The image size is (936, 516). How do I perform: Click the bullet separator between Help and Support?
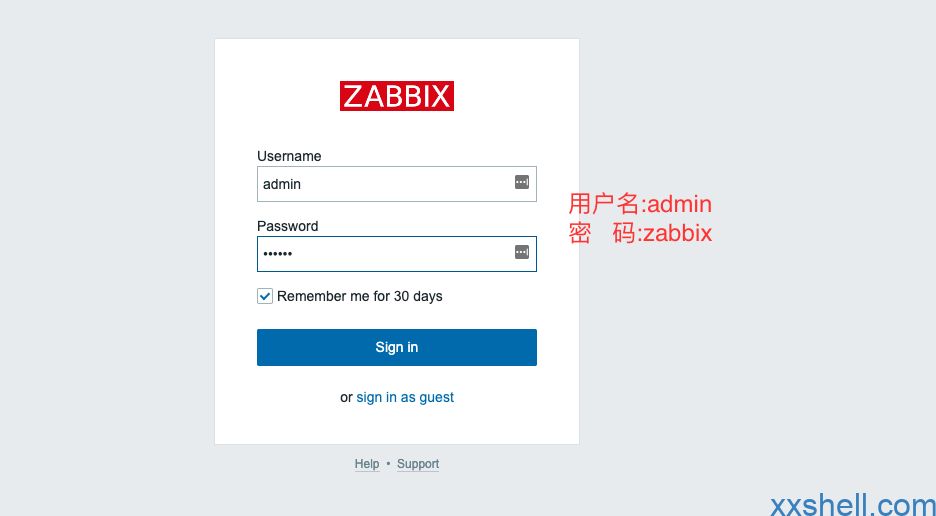click(x=388, y=464)
